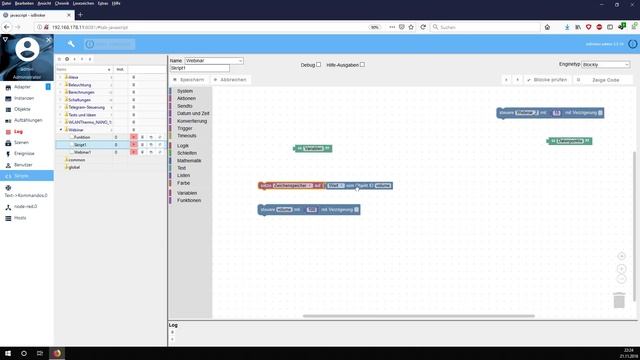Viewport: 640px width, 360px height.
Task: Click the node-red.0 icon
Action: (x=8, y=207)
